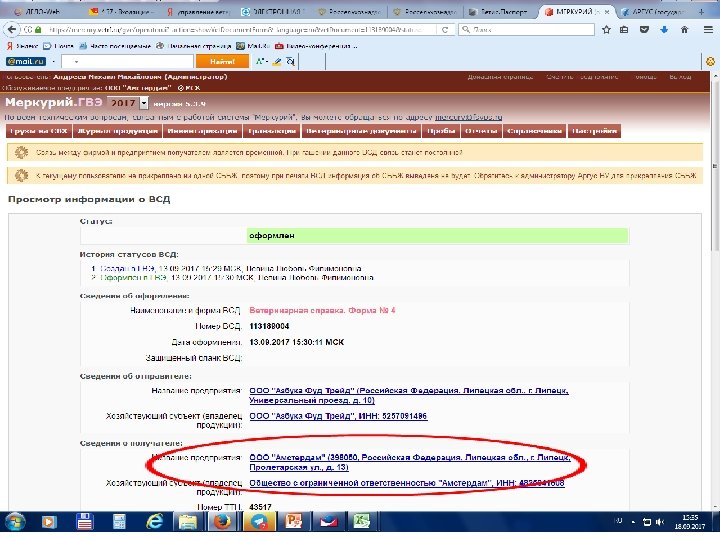
Task: Click the Сменить предприятие link
Action: point(582,77)
